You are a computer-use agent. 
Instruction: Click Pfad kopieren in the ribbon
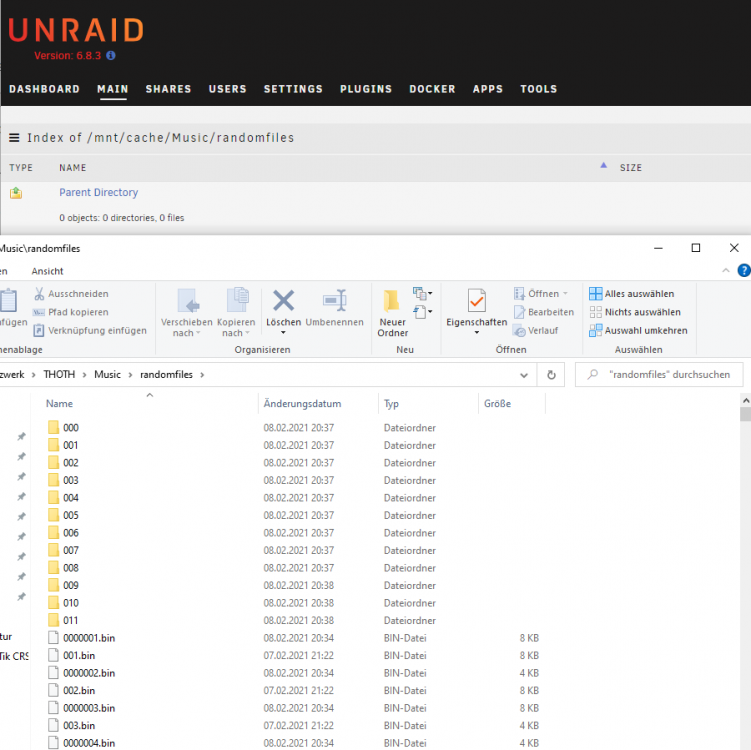tap(70, 312)
